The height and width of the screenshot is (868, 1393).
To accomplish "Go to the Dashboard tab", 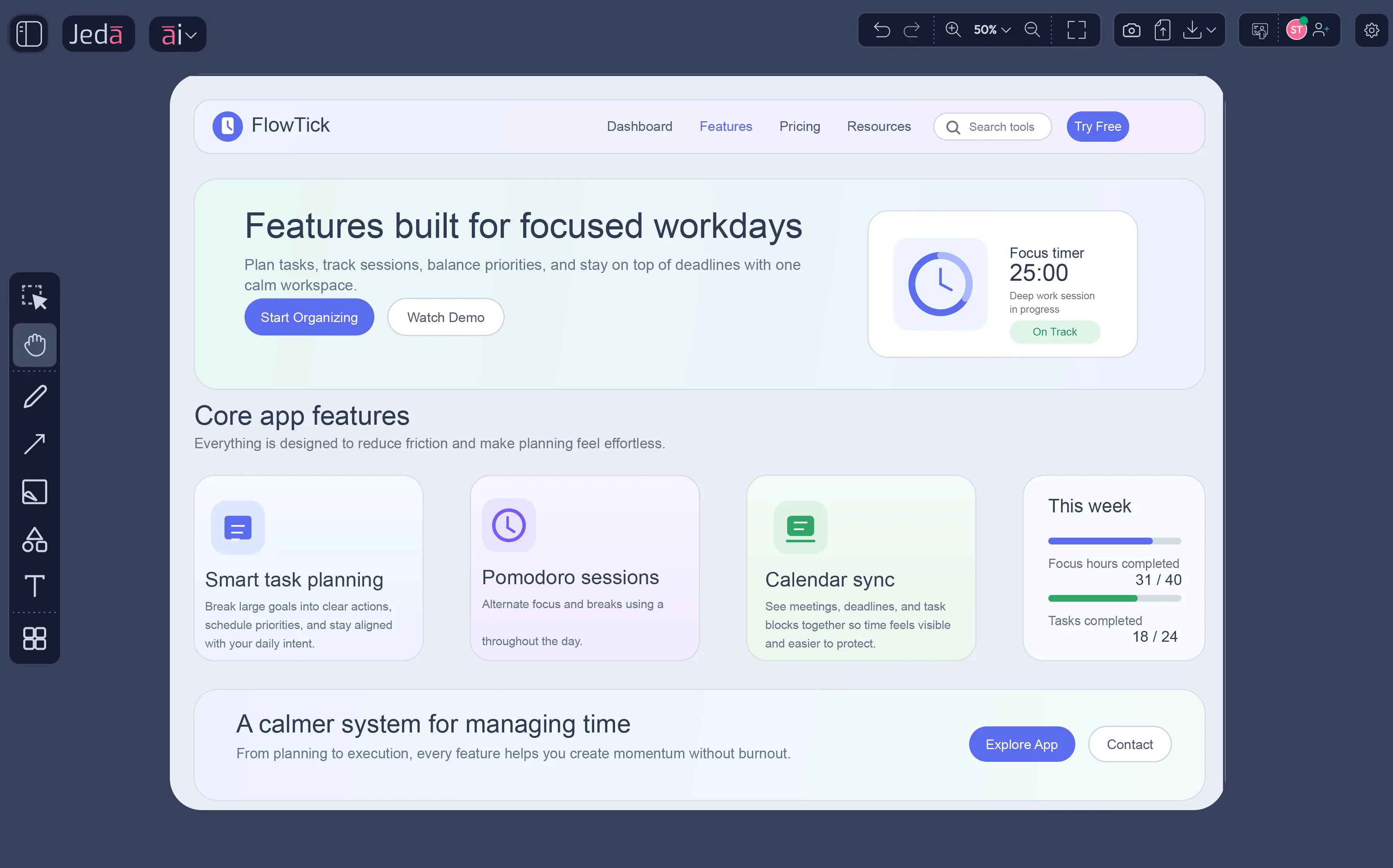I will (x=639, y=126).
